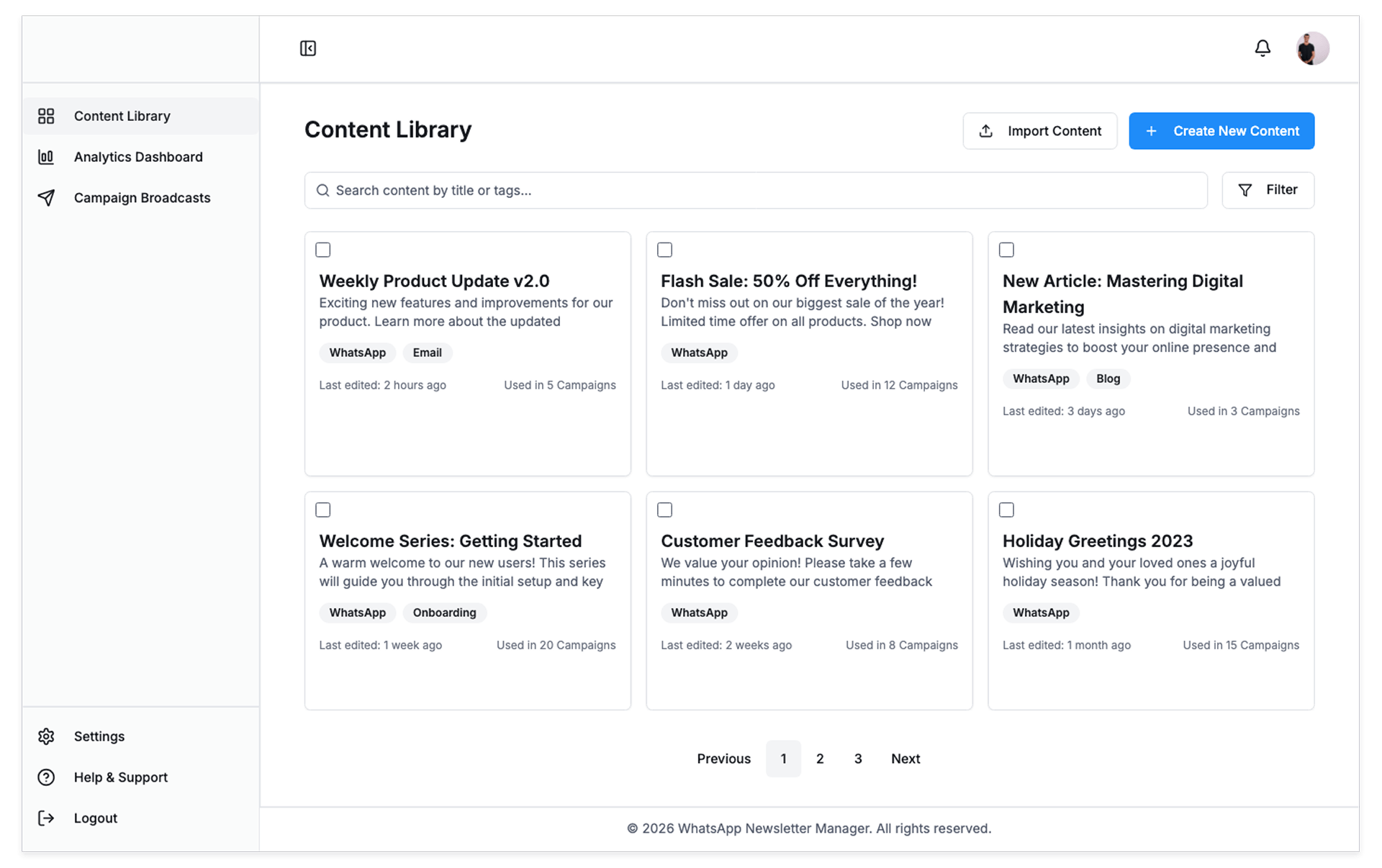Go to page 2 of content
This screenshot has height=868, width=1382.
pyautogui.click(x=820, y=759)
